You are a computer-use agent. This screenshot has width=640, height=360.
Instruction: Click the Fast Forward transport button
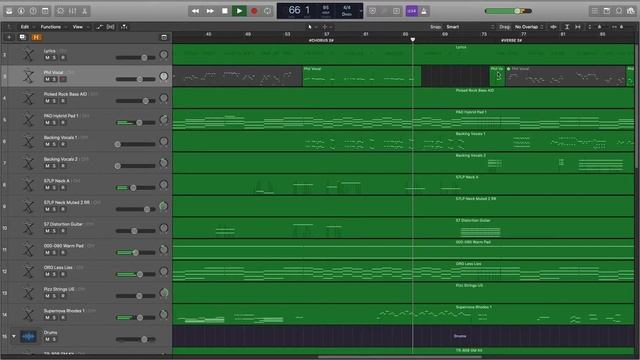tap(210, 11)
